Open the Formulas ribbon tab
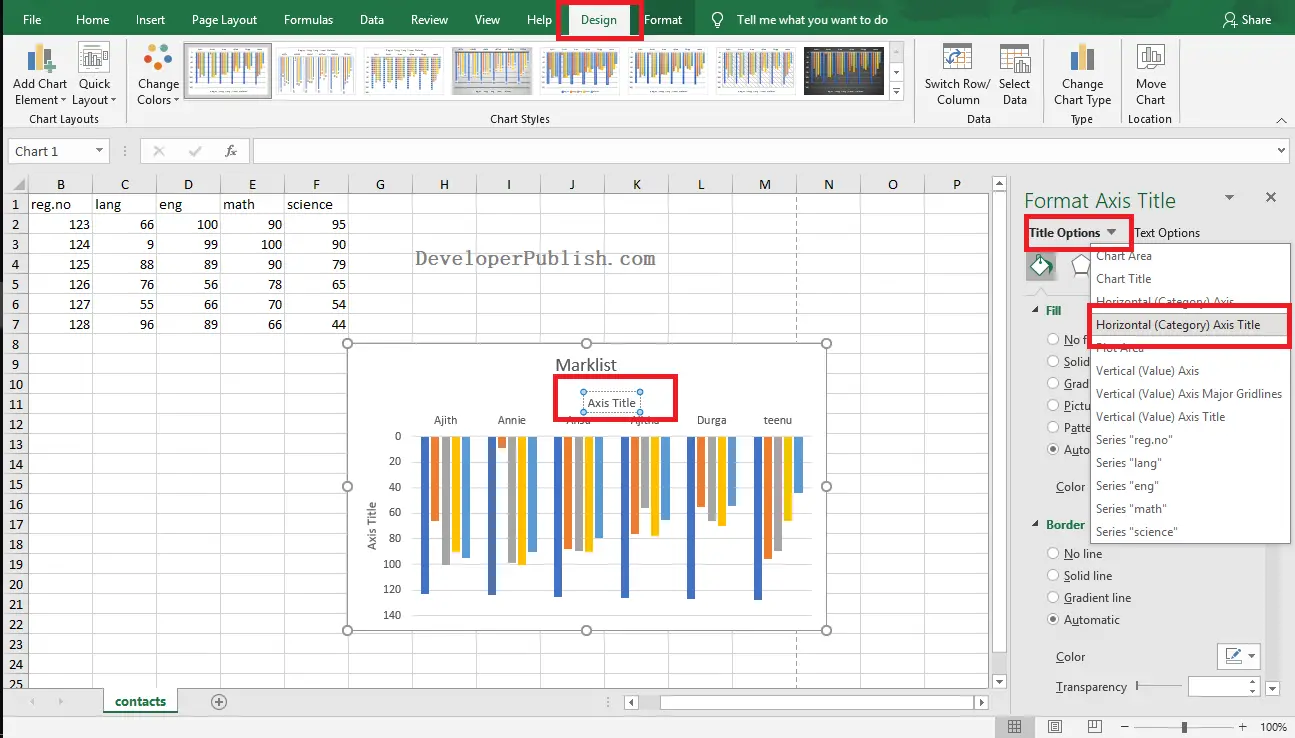 309,20
